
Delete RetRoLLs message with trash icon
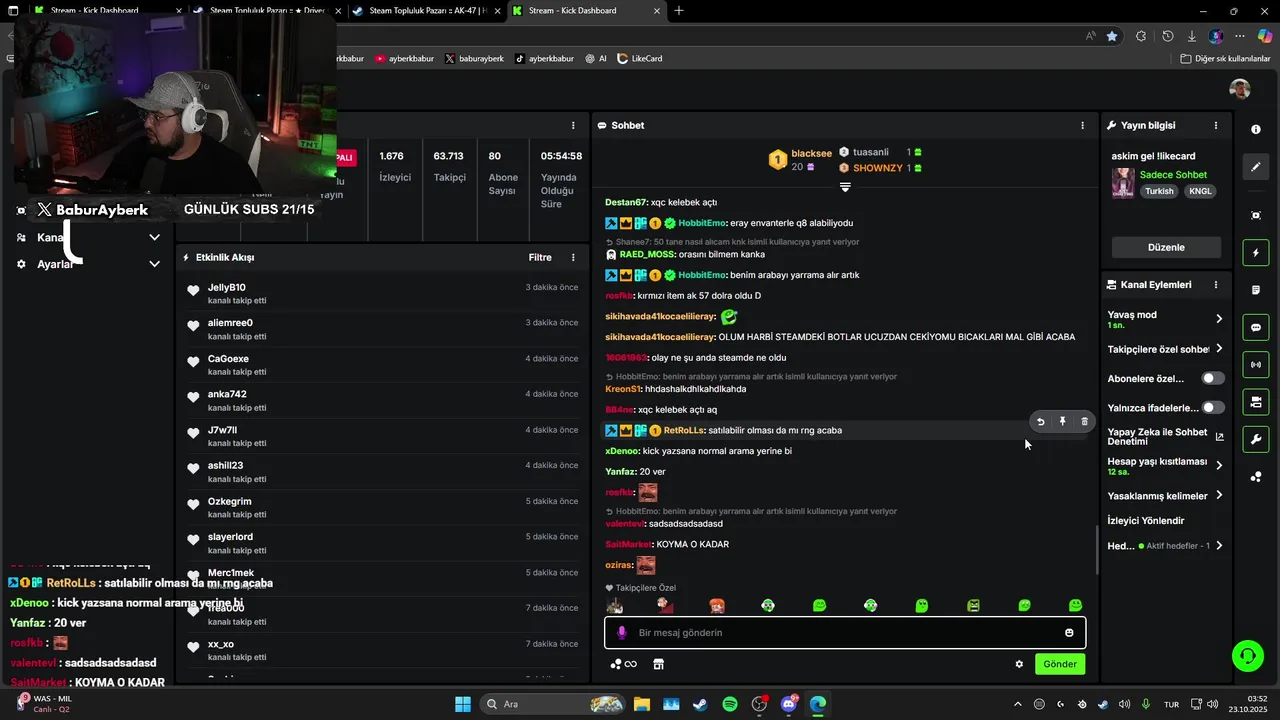click(x=1084, y=422)
